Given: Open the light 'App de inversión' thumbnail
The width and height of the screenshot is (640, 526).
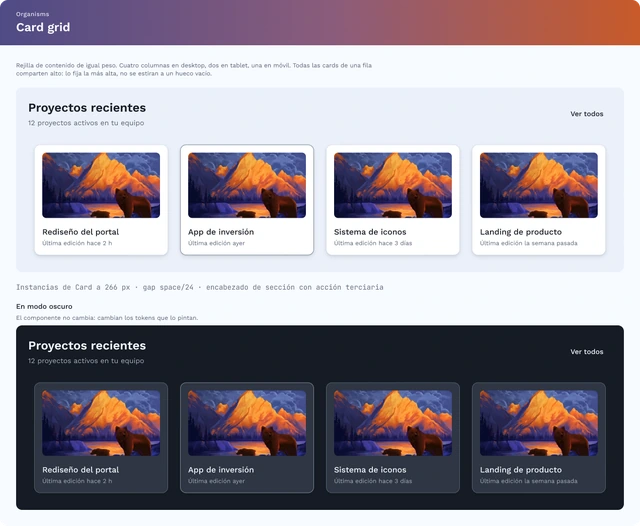Looking at the screenshot, I should [x=247, y=185].
